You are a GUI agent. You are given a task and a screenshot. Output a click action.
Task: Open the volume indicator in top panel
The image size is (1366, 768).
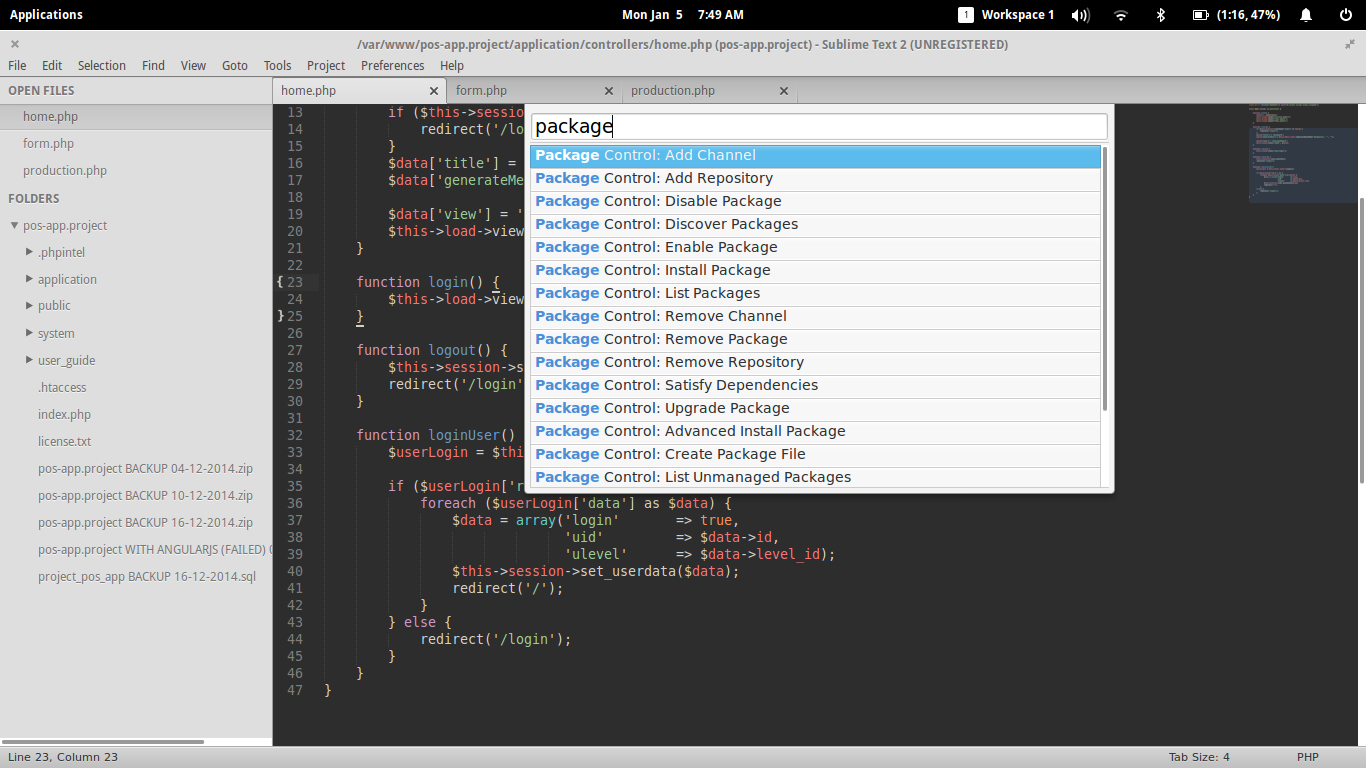coord(1080,15)
